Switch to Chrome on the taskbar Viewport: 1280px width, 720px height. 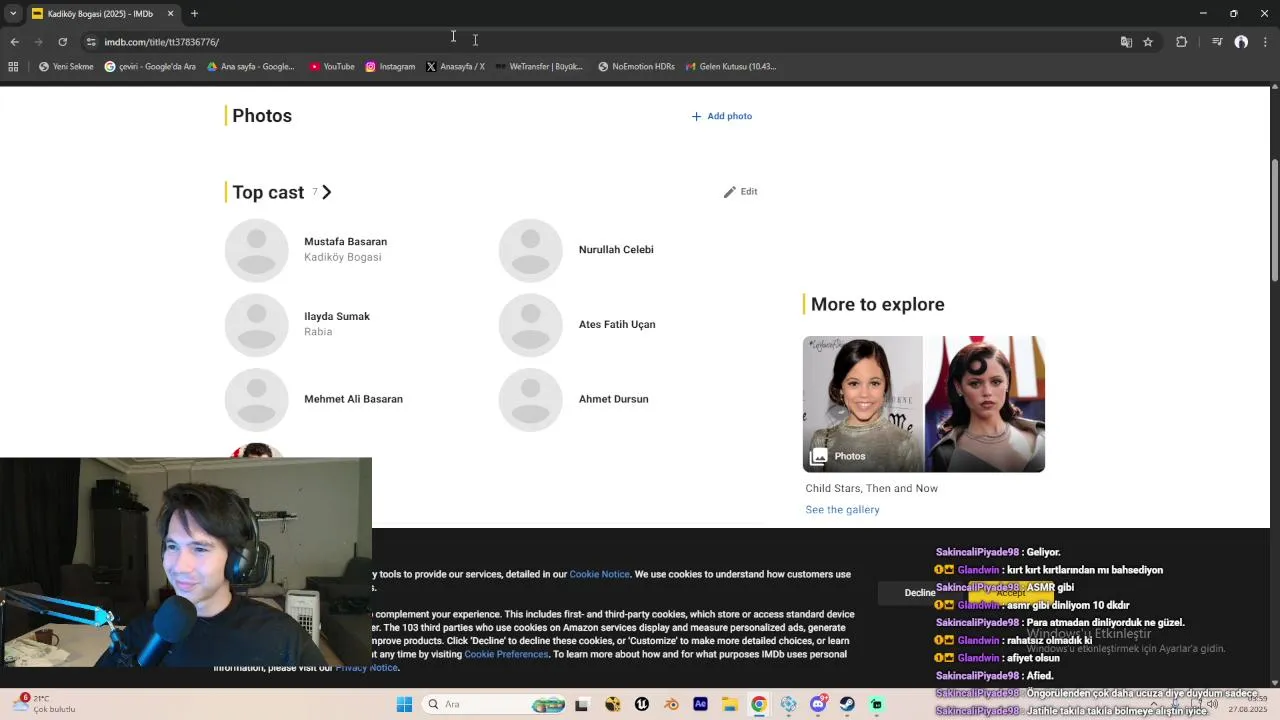click(x=759, y=705)
